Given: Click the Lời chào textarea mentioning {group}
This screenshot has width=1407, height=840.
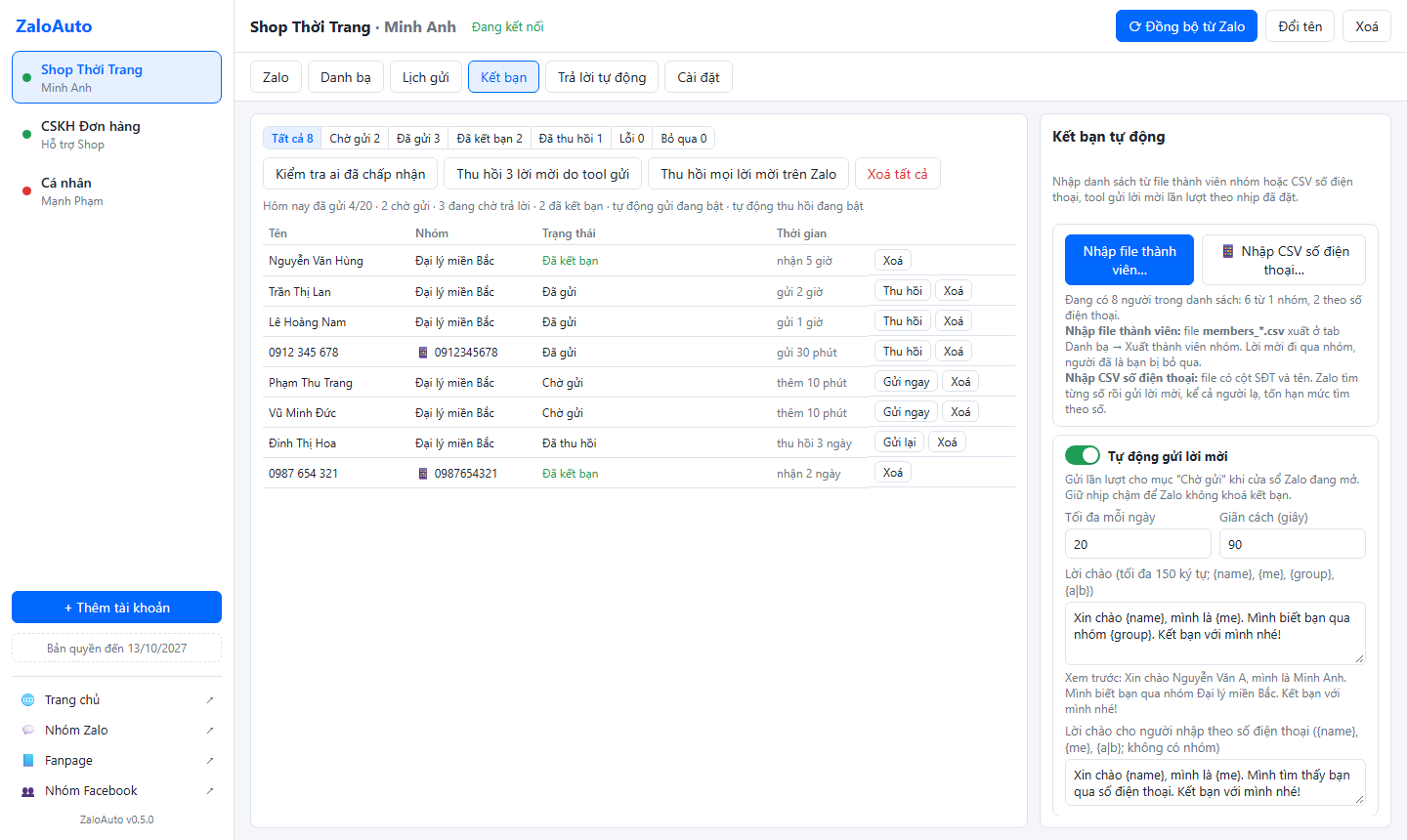Looking at the screenshot, I should (1215, 633).
